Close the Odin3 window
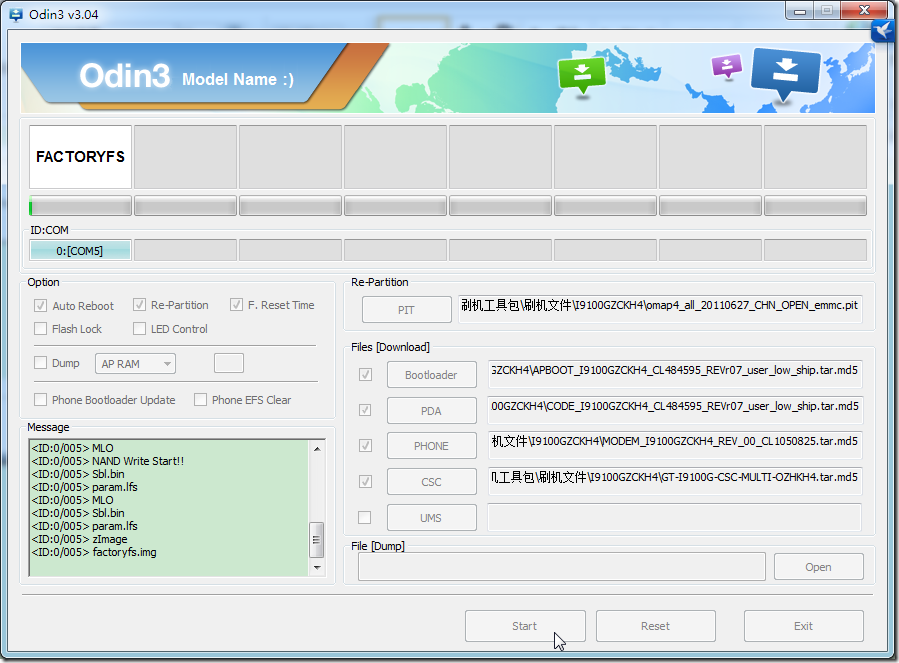This screenshot has width=899, height=663. [865, 10]
